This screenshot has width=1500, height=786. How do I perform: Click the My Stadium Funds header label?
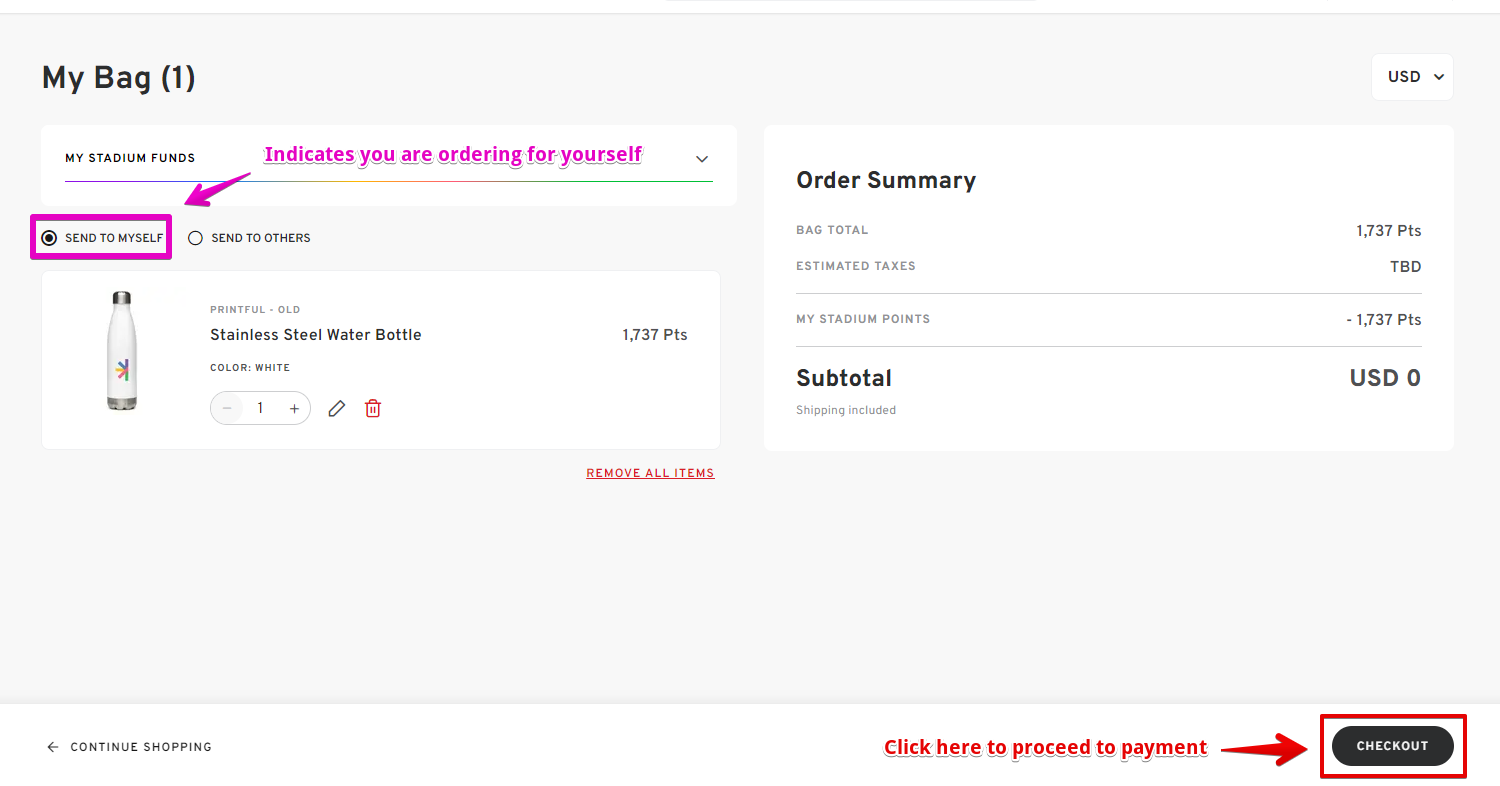pyautogui.click(x=130, y=158)
